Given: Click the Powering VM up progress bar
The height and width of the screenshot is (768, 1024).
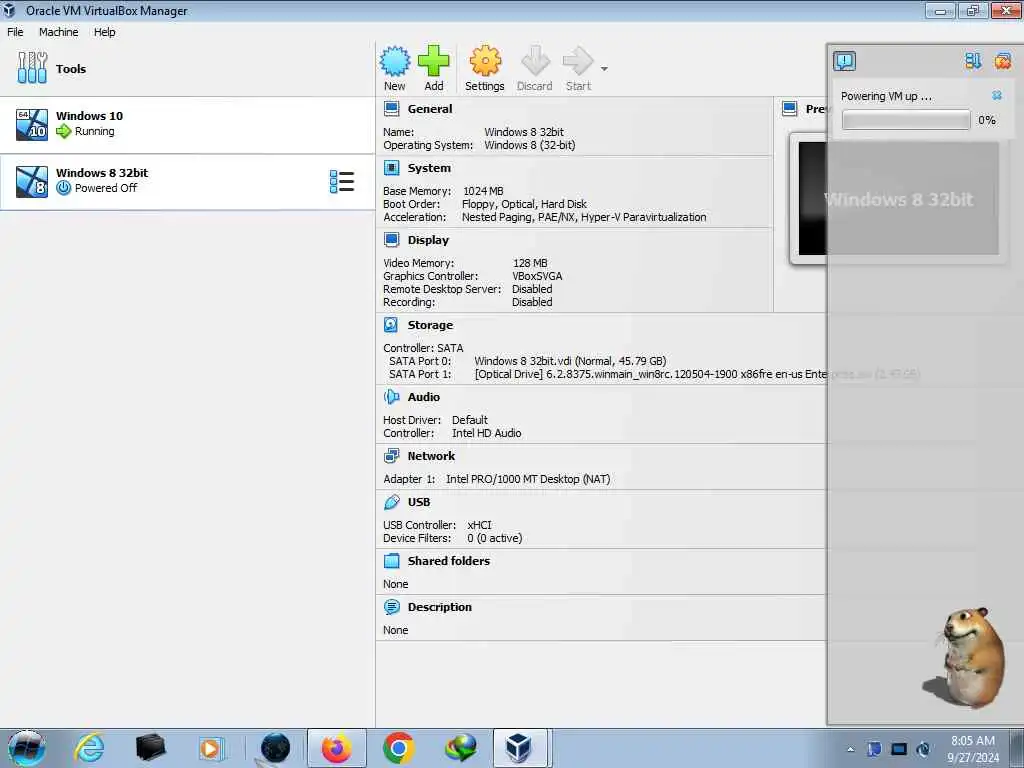Looking at the screenshot, I should pyautogui.click(x=906, y=120).
